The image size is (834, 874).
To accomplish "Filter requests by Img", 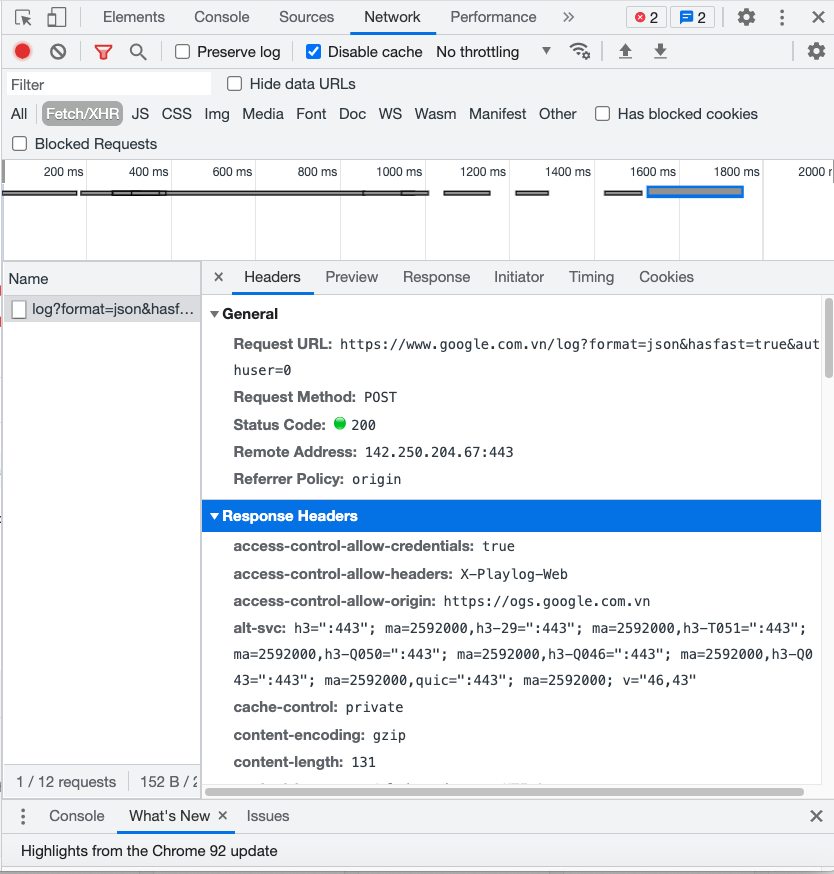I will (x=217, y=114).
